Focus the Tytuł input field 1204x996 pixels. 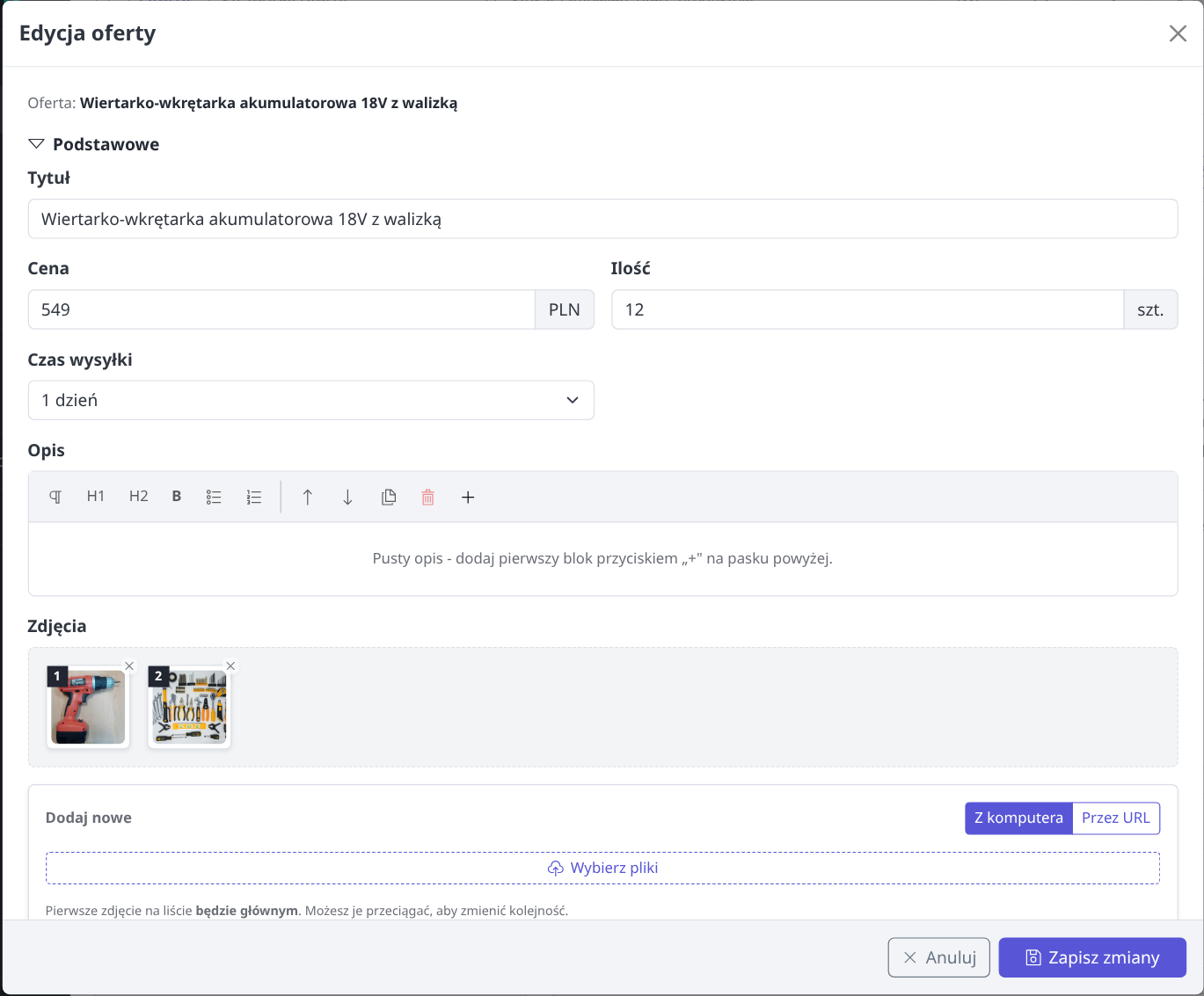pyautogui.click(x=602, y=219)
